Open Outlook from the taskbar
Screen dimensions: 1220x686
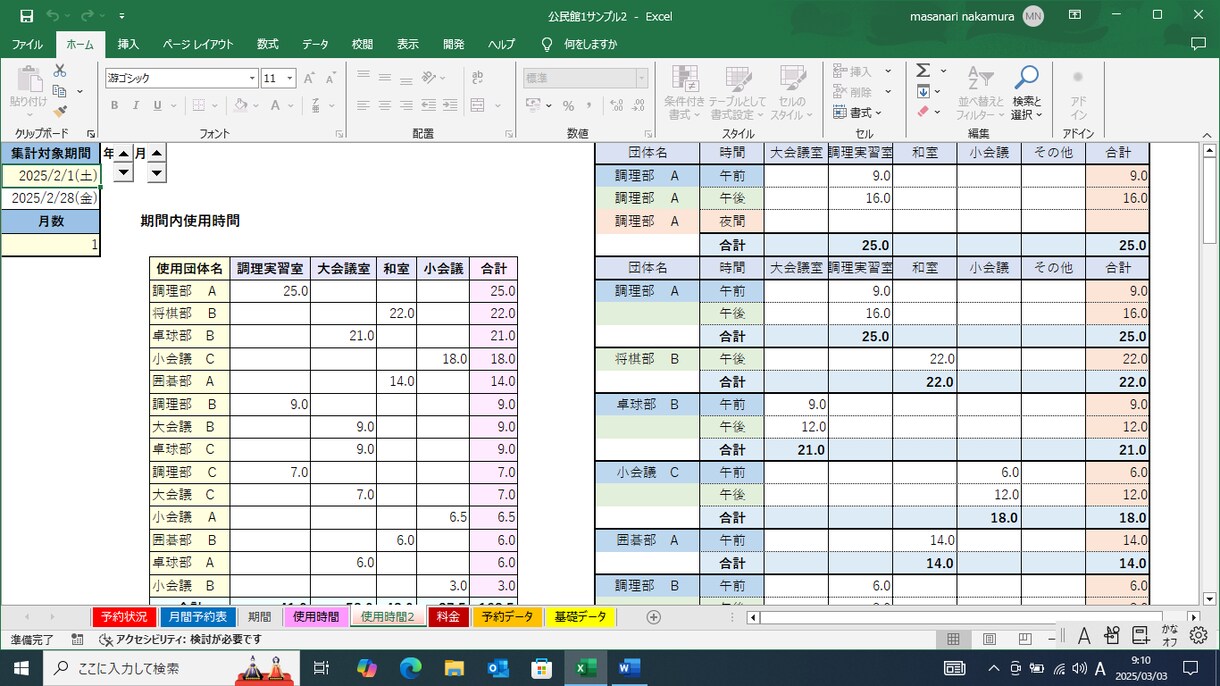[498, 668]
